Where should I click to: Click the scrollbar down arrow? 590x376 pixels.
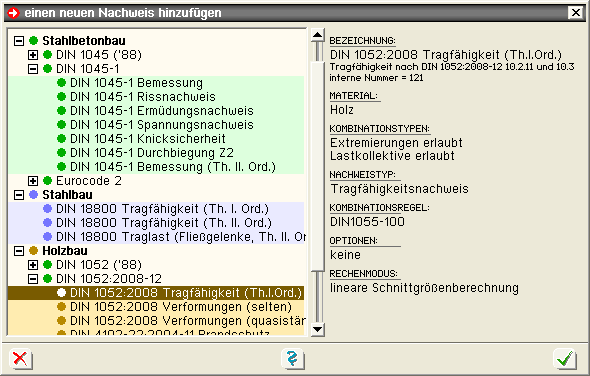point(318,330)
